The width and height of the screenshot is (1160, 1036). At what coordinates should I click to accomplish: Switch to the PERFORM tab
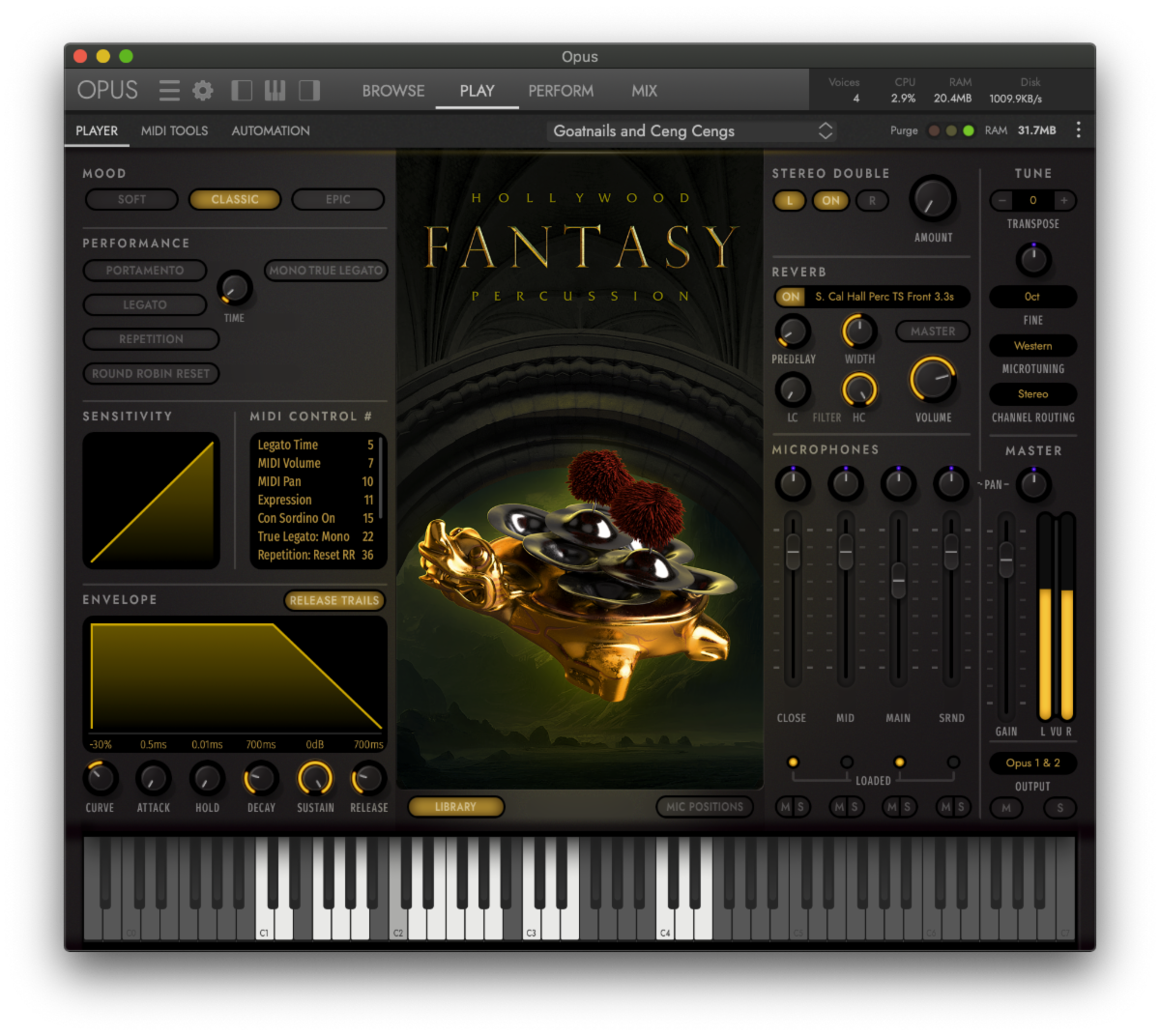[x=561, y=91]
